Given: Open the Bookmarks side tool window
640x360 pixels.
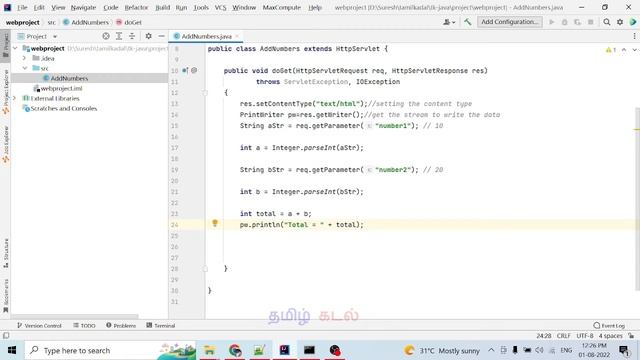Looking at the screenshot, I should pos(6,296).
